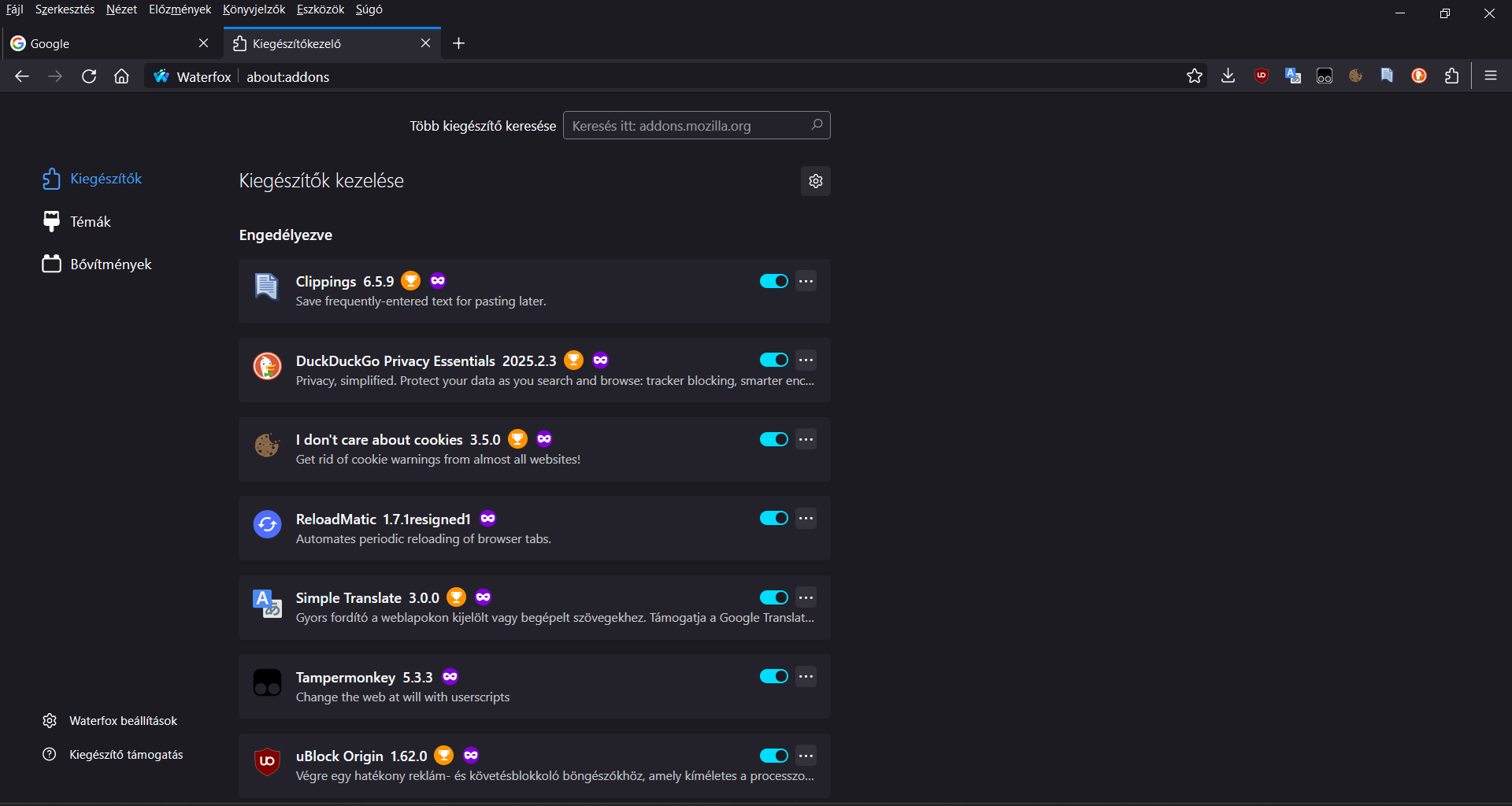1512x806 pixels.
Task: Open the Tampermonkey toolbar icon
Action: pyautogui.click(x=1325, y=76)
